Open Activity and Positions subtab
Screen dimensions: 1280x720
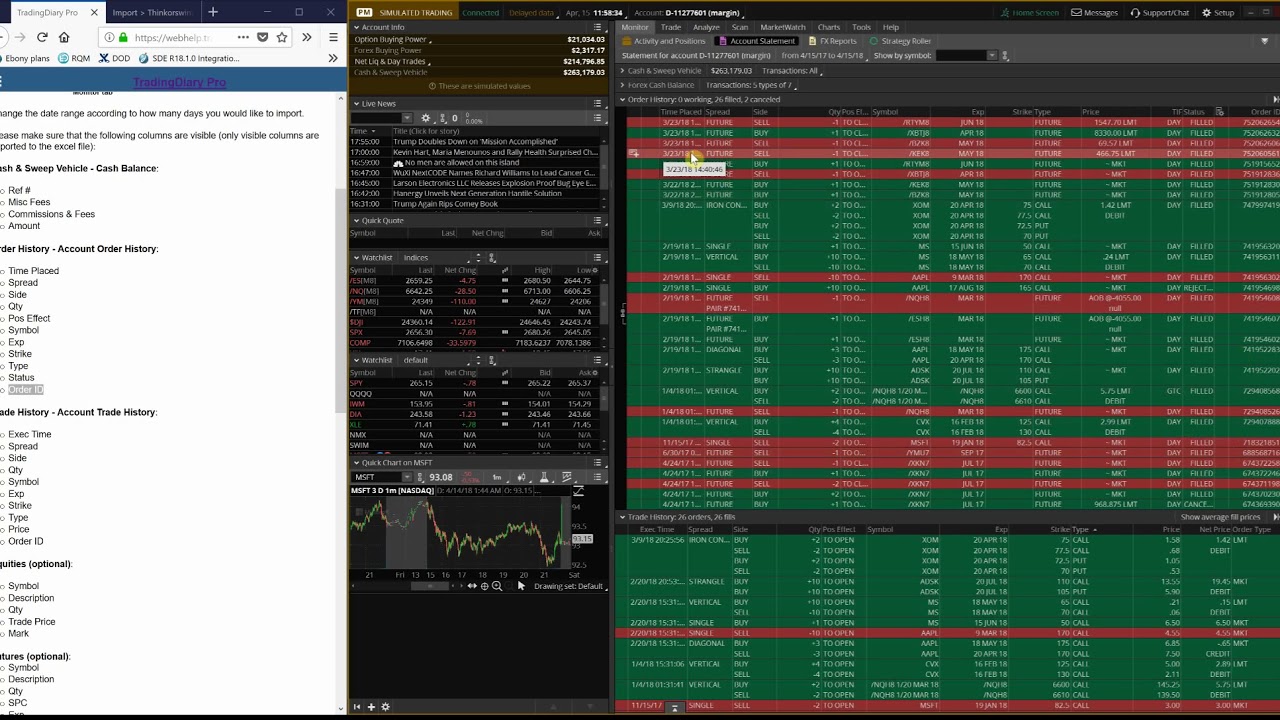pyautogui.click(x=664, y=41)
